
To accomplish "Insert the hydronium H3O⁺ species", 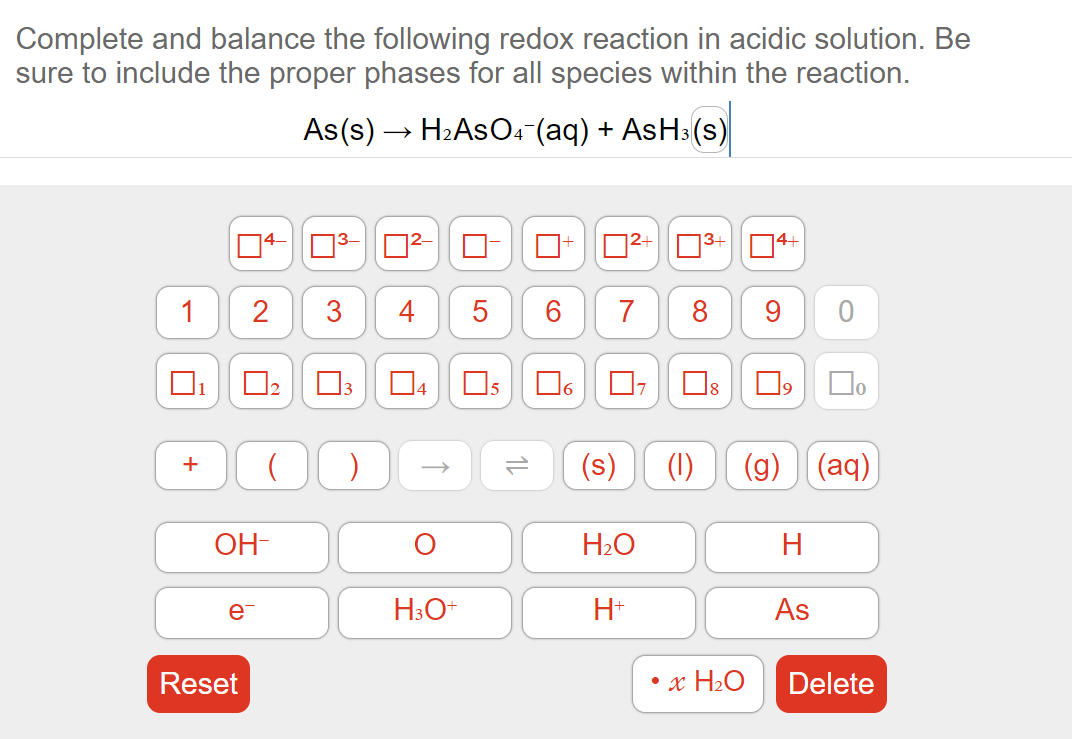I will pyautogui.click(x=424, y=612).
